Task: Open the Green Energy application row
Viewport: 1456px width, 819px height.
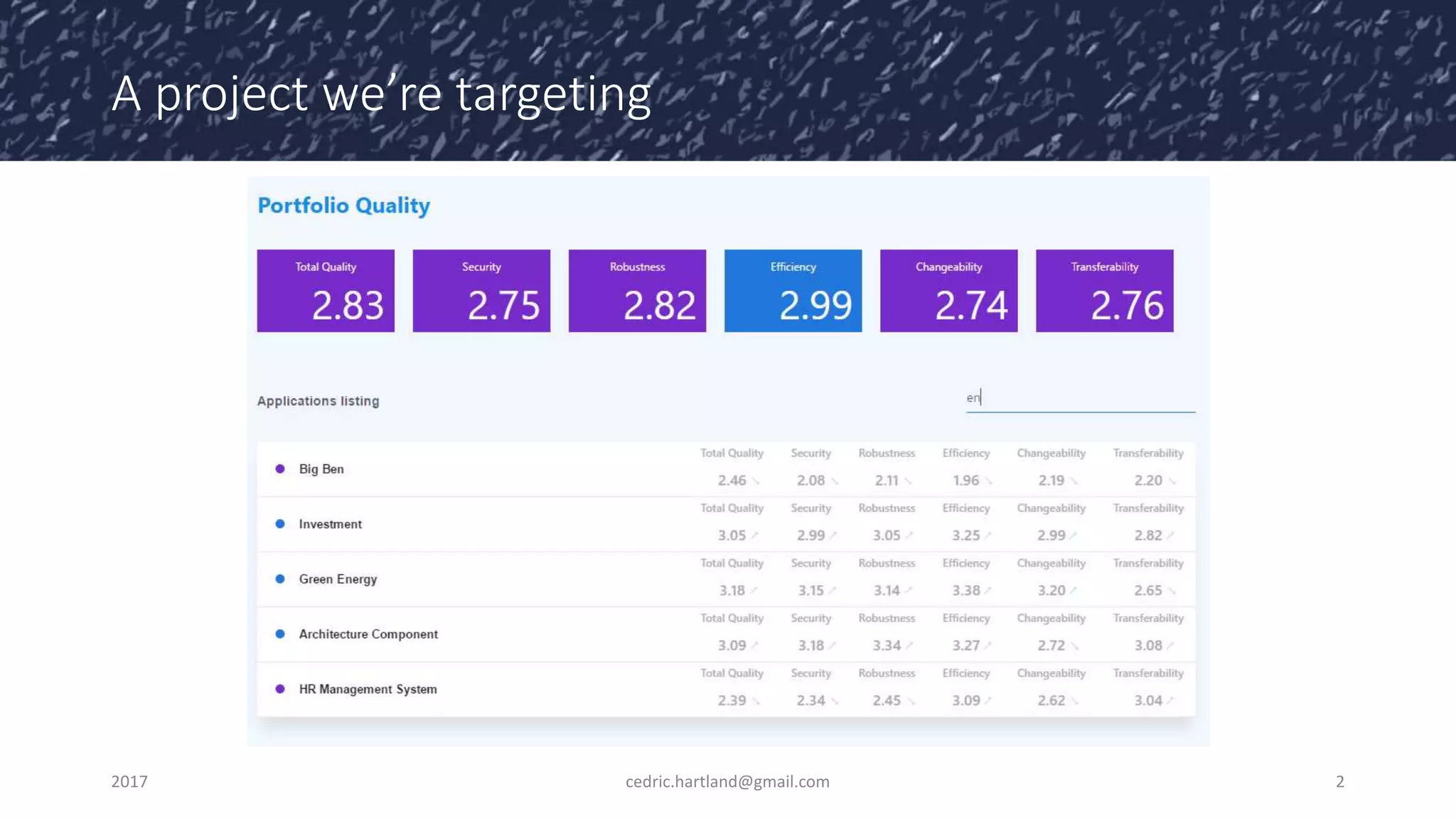Action: point(338,579)
